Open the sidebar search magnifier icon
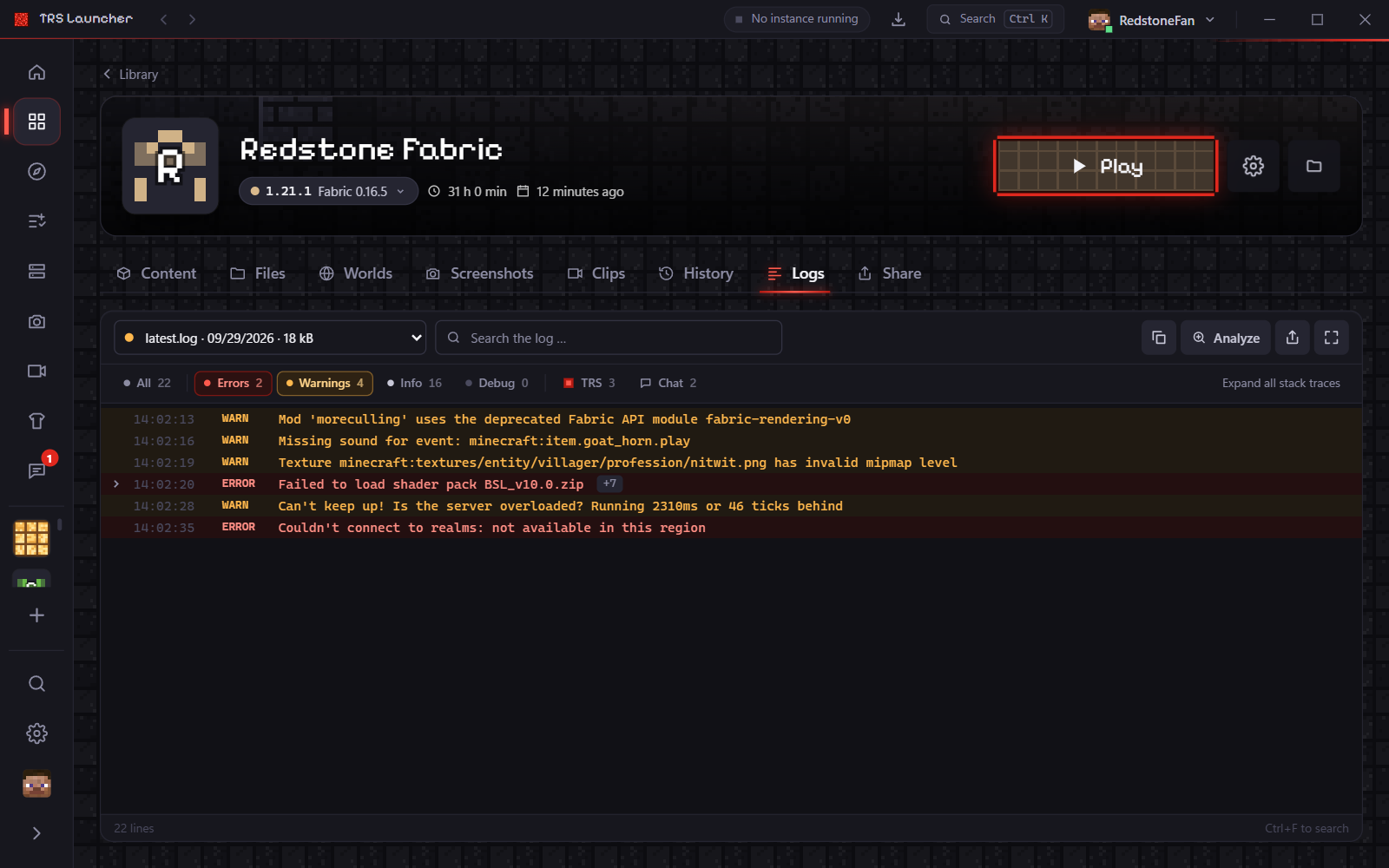The image size is (1389, 868). pos(36,684)
